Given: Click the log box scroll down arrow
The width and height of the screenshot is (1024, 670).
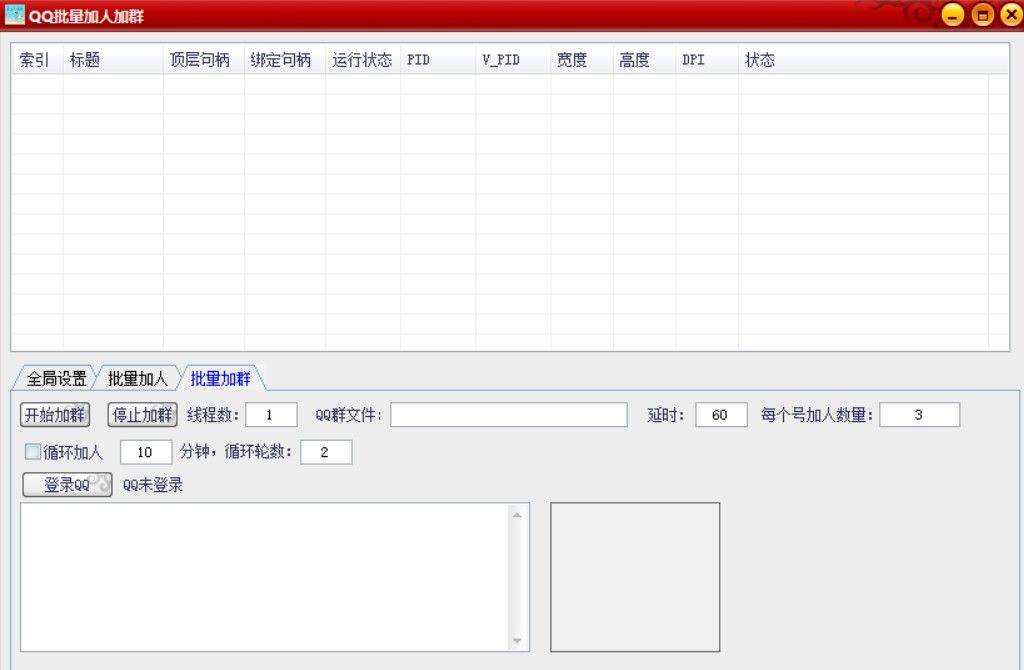Looking at the screenshot, I should point(517,640).
